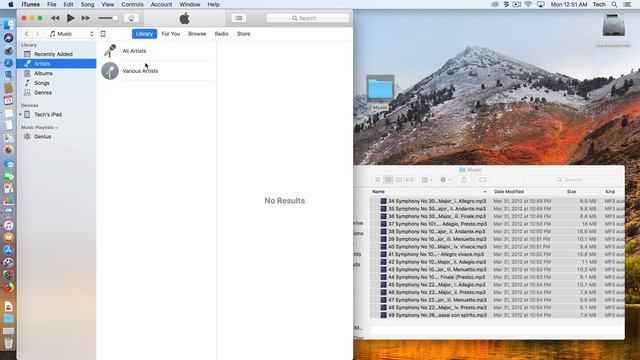Click the iTunes Next track fast-forward button
The width and height of the screenshot is (640, 360).
click(x=85, y=18)
